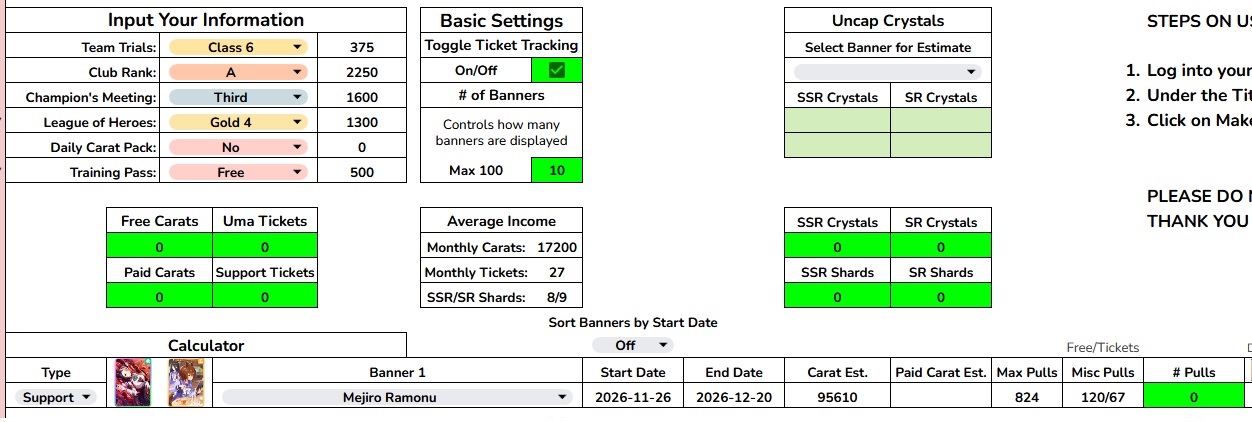Select the SSR Shards value cell
This screenshot has width=1252, height=422.
(x=837, y=296)
